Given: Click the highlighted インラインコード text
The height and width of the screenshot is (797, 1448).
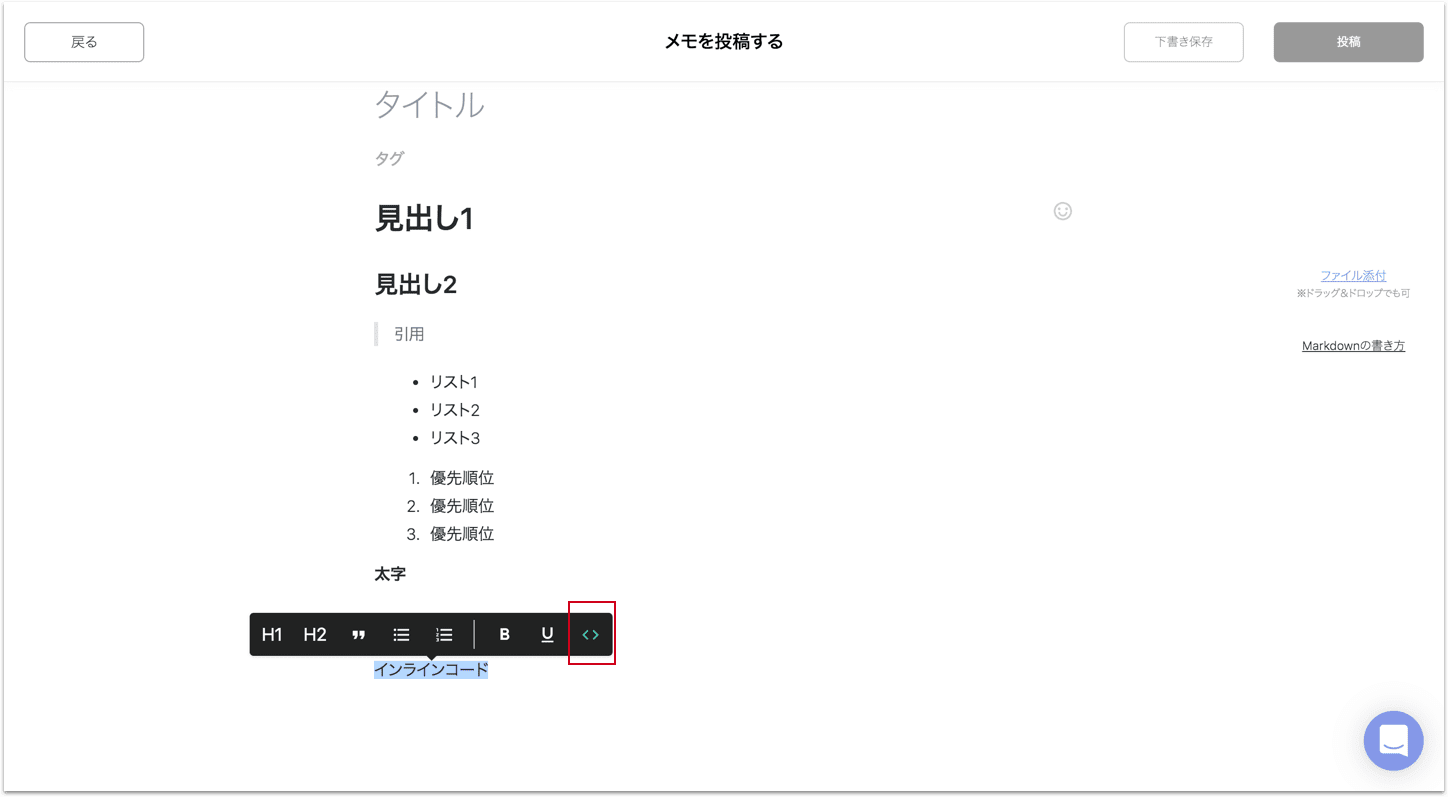Looking at the screenshot, I should coord(431,670).
